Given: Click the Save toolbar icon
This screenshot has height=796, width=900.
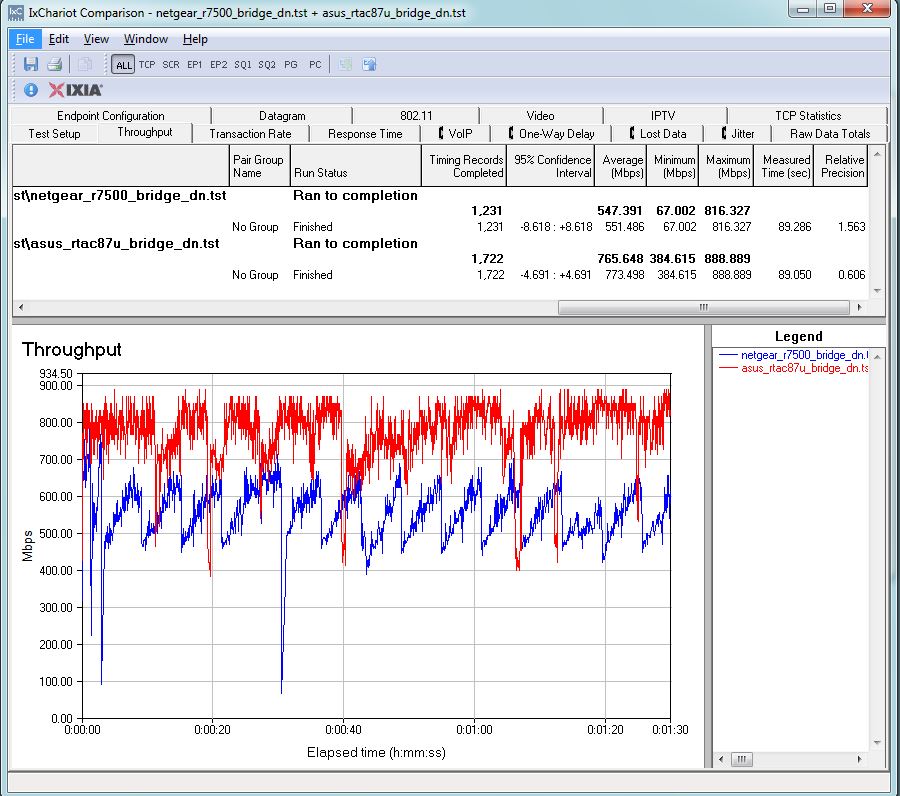Looking at the screenshot, I should click(30, 64).
